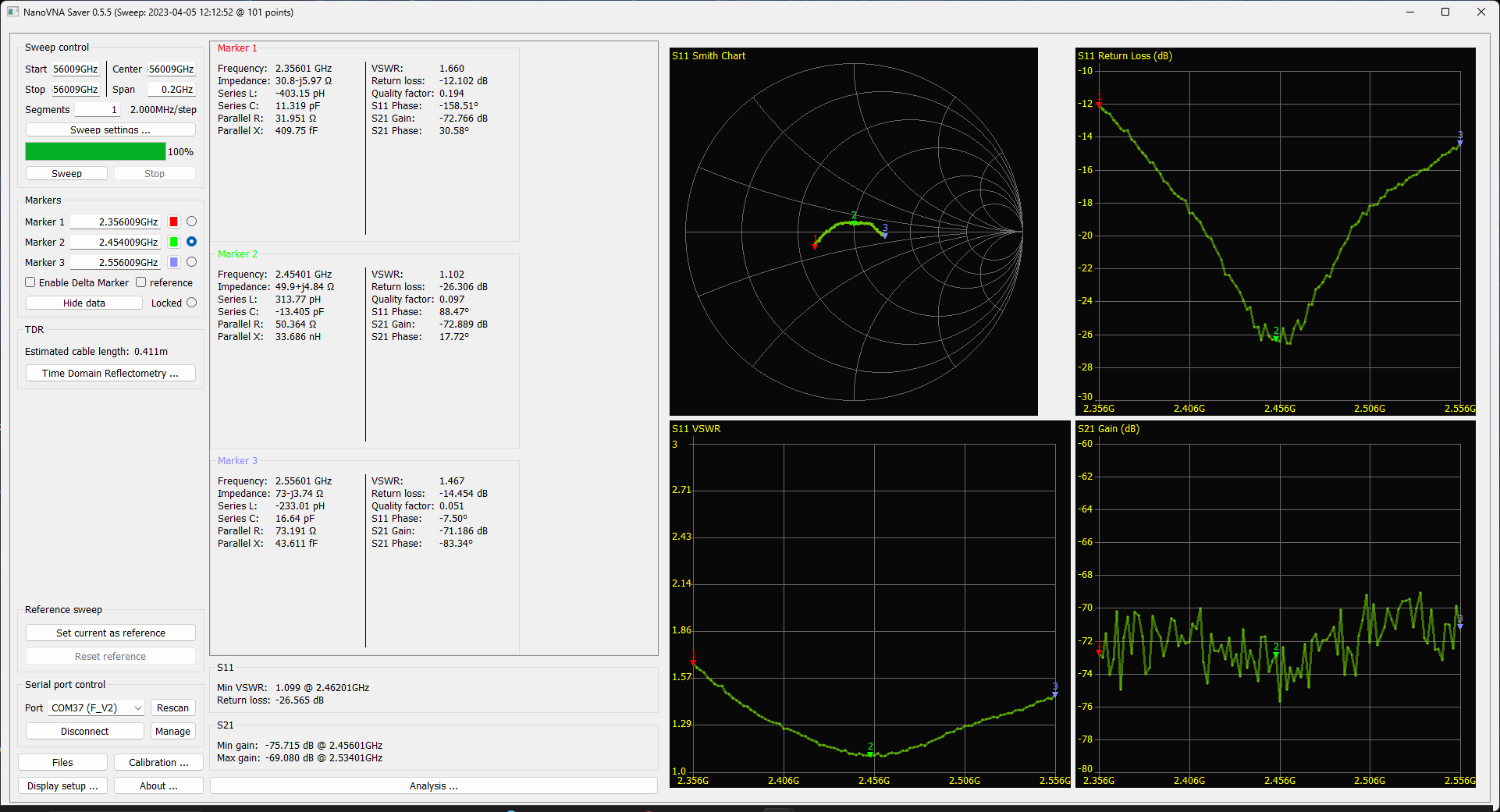
Task: Select the Marker 3 radio button
Action: coord(191,262)
